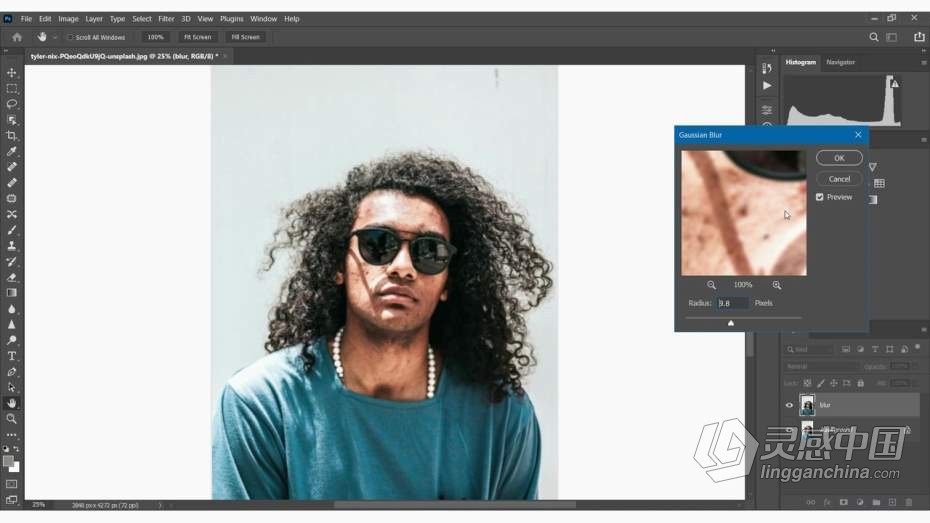Click the create new layer icon

click(892, 502)
